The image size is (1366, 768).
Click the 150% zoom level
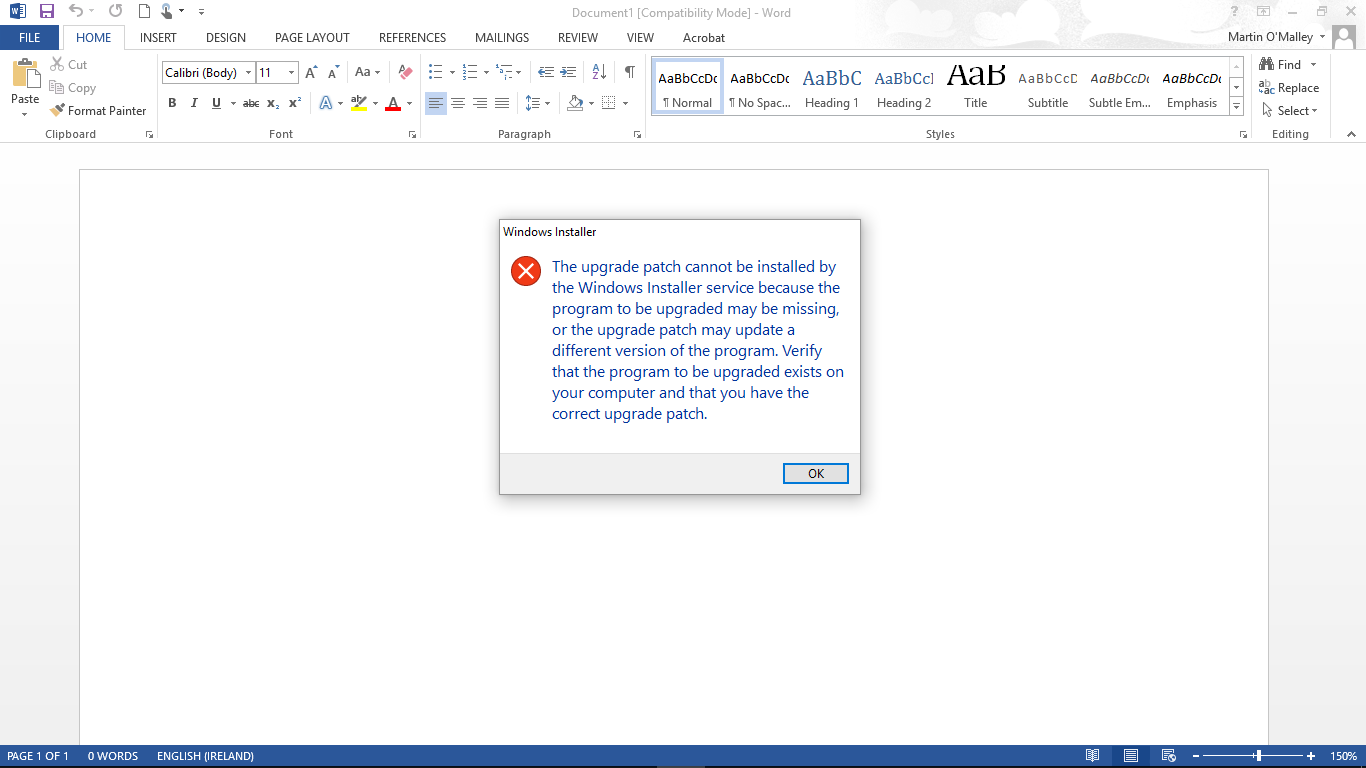1343,756
